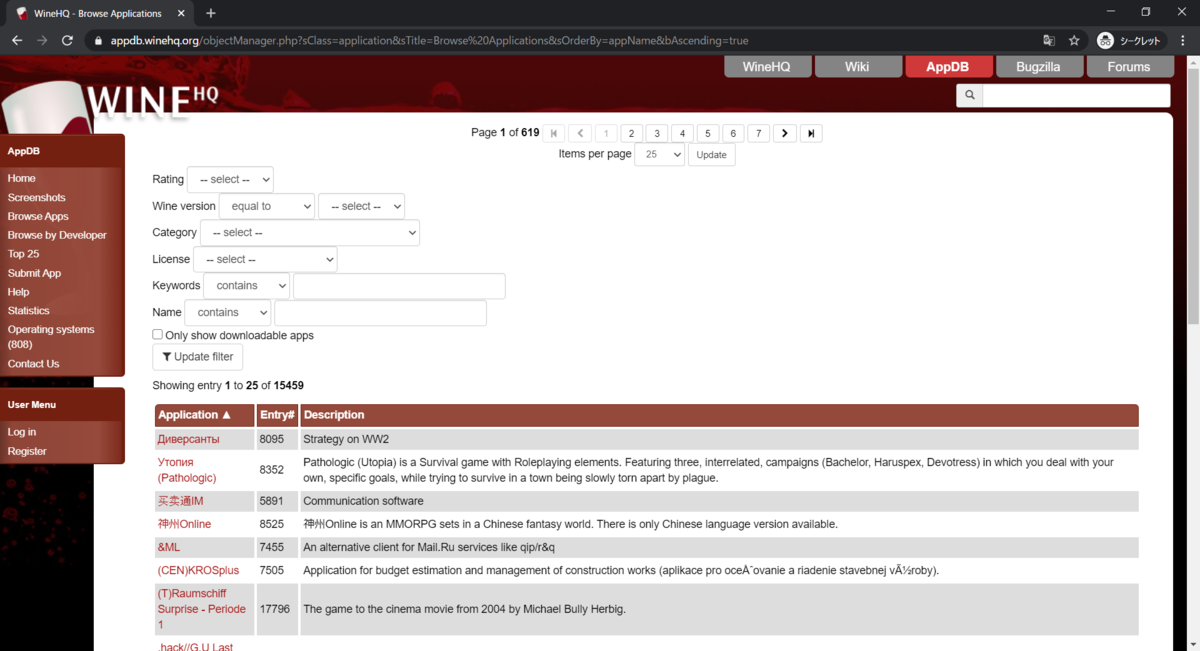Open the (CEN)KROSplus application entry
Screen dimensions: 1200x651
[198, 570]
